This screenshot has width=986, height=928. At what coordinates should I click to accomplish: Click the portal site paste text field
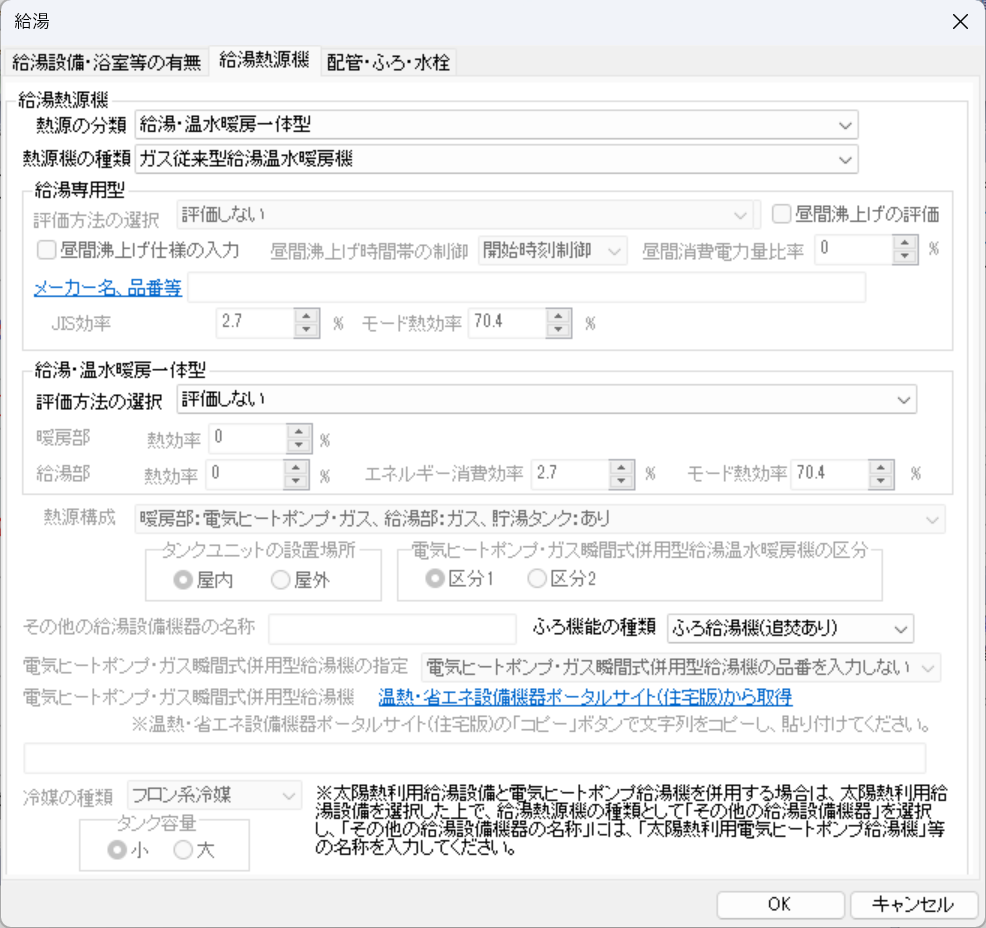(475, 758)
